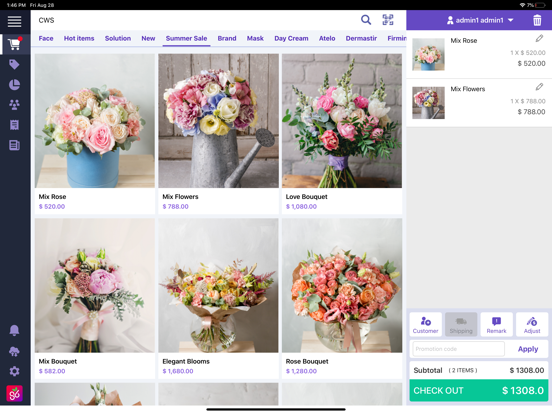The width and height of the screenshot is (552, 414).
Task: Add Rose Bouquet product photo to cart
Action: point(342,286)
